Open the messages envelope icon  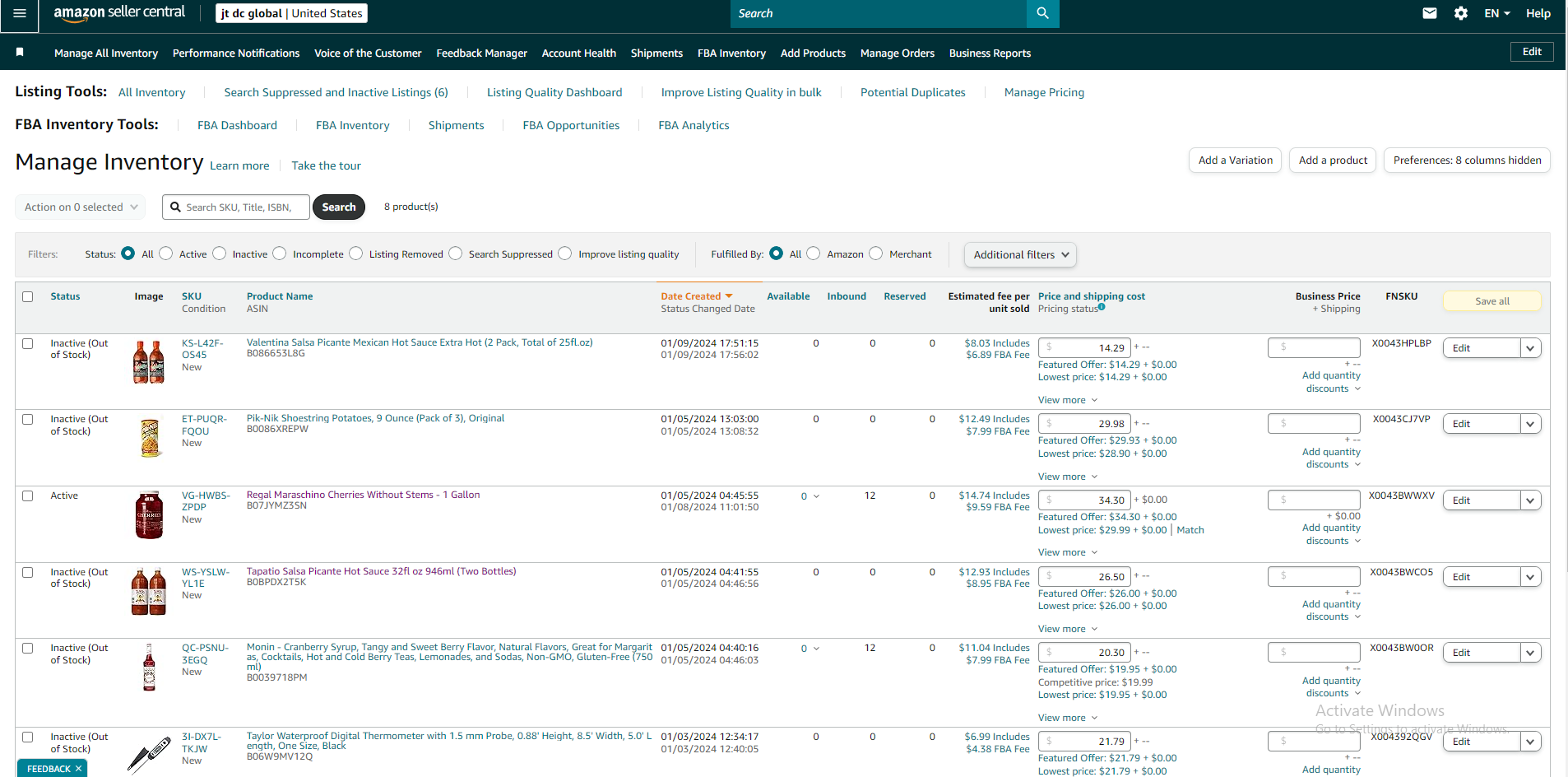(x=1430, y=13)
